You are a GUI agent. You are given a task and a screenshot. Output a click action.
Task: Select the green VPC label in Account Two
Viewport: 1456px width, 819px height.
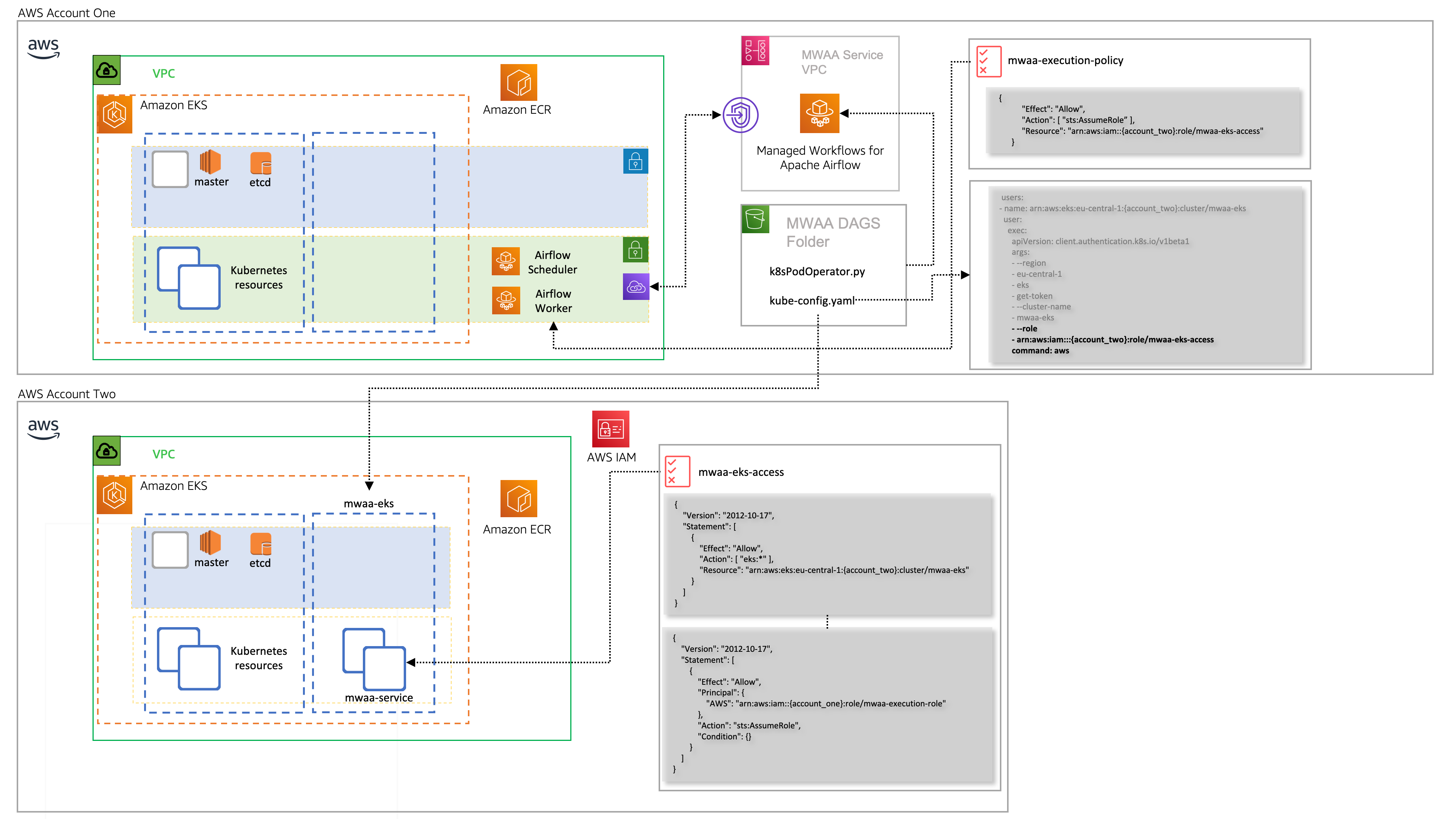[x=163, y=455]
